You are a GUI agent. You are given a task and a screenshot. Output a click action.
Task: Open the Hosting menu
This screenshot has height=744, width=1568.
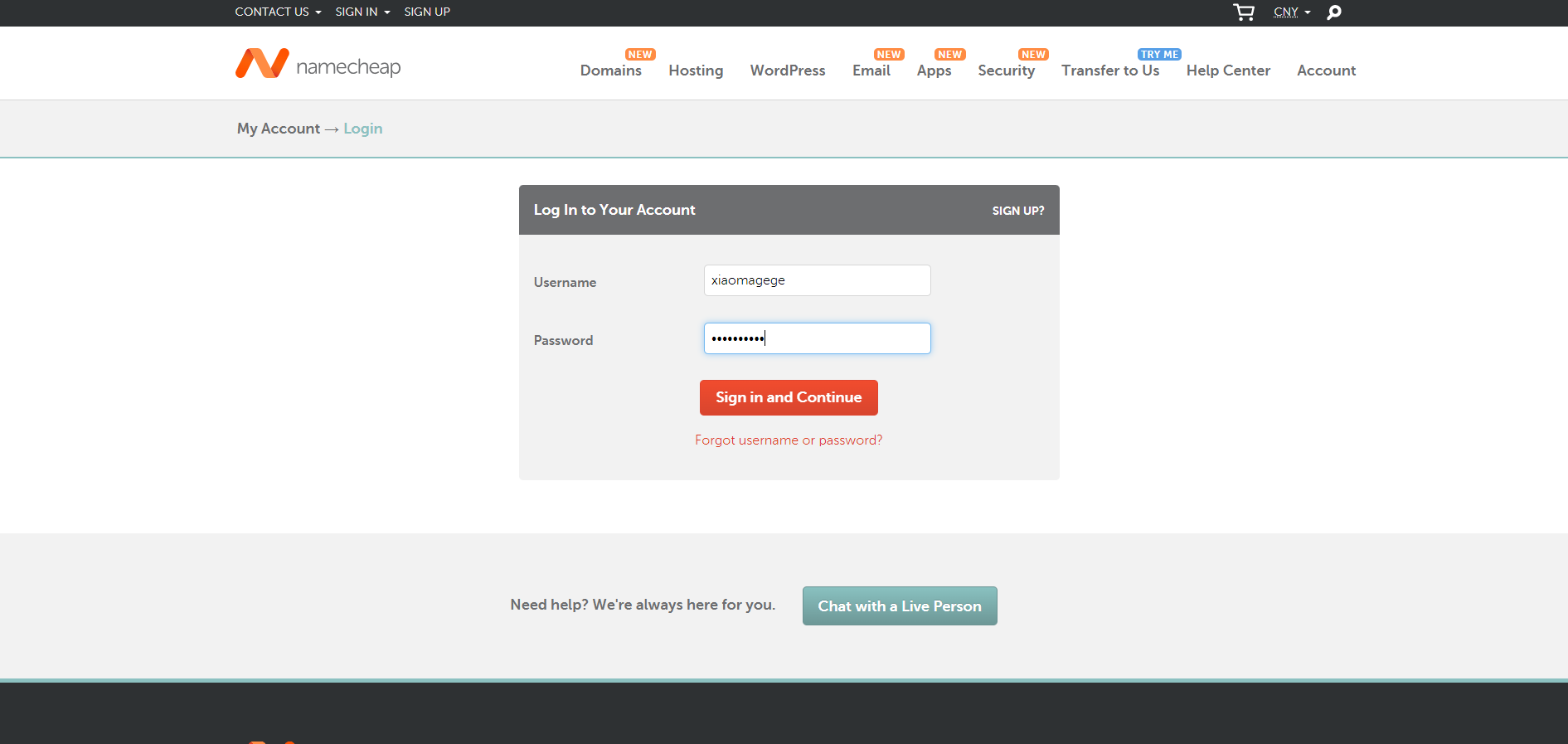pyautogui.click(x=696, y=71)
